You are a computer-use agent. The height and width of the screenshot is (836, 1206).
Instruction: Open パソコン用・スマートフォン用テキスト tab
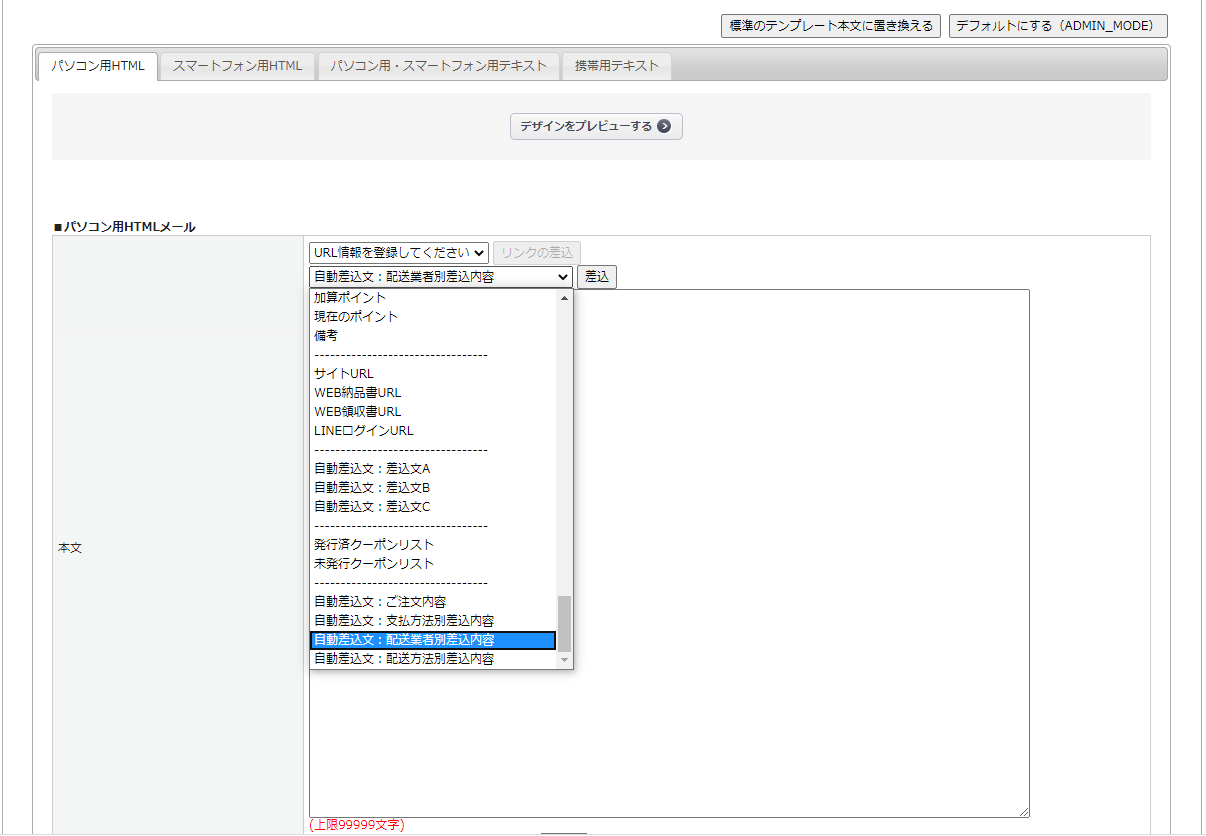[x=439, y=66]
